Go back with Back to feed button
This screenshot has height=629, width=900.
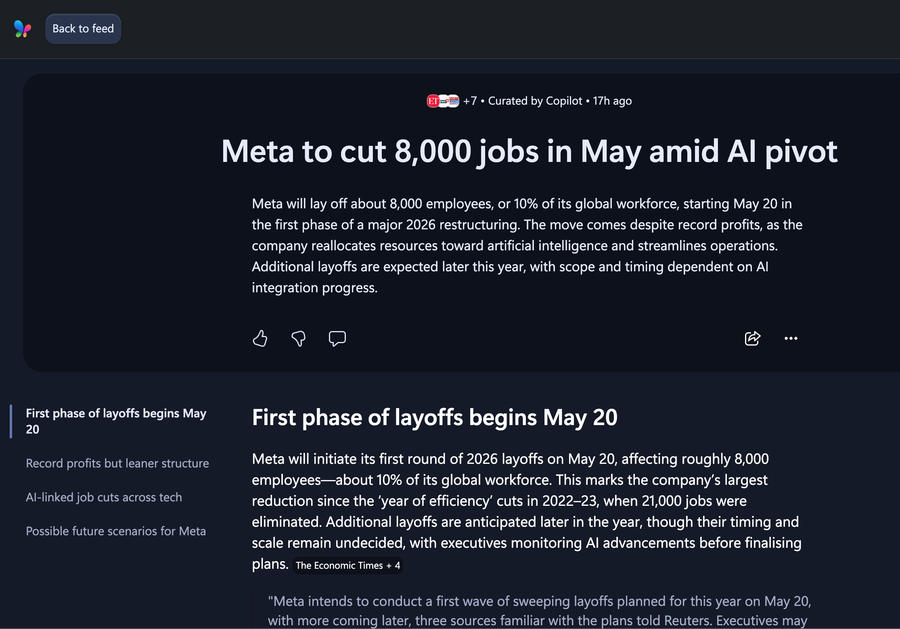83,29
